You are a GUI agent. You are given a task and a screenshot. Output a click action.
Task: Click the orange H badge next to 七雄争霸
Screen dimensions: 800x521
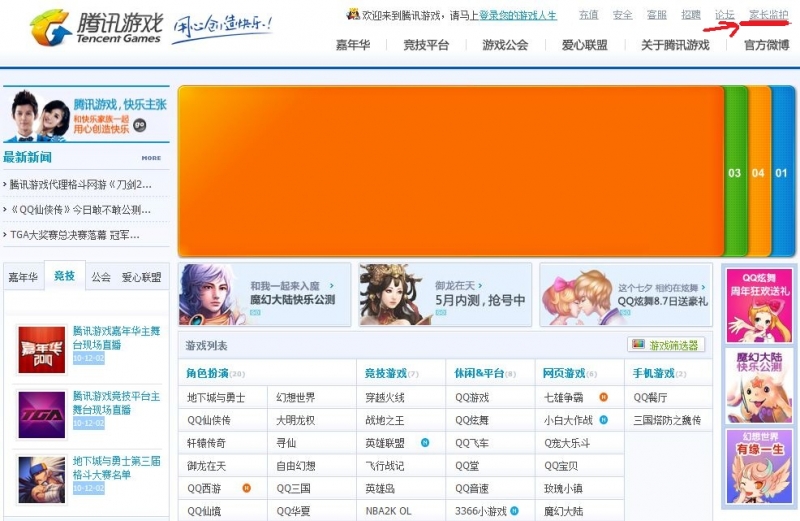click(603, 397)
